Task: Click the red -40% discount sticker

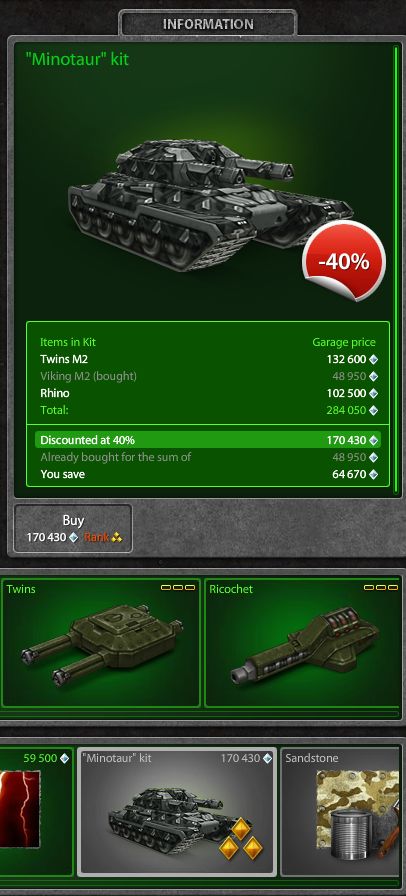Action: (344, 261)
